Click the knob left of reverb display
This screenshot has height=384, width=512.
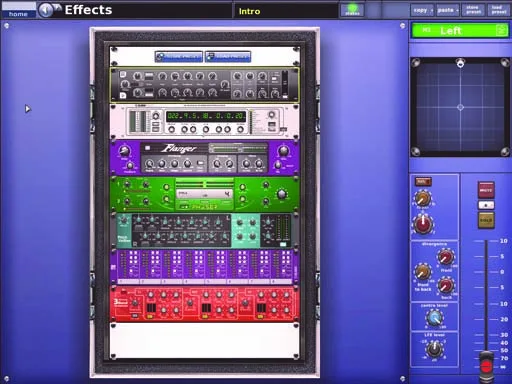click(156, 116)
